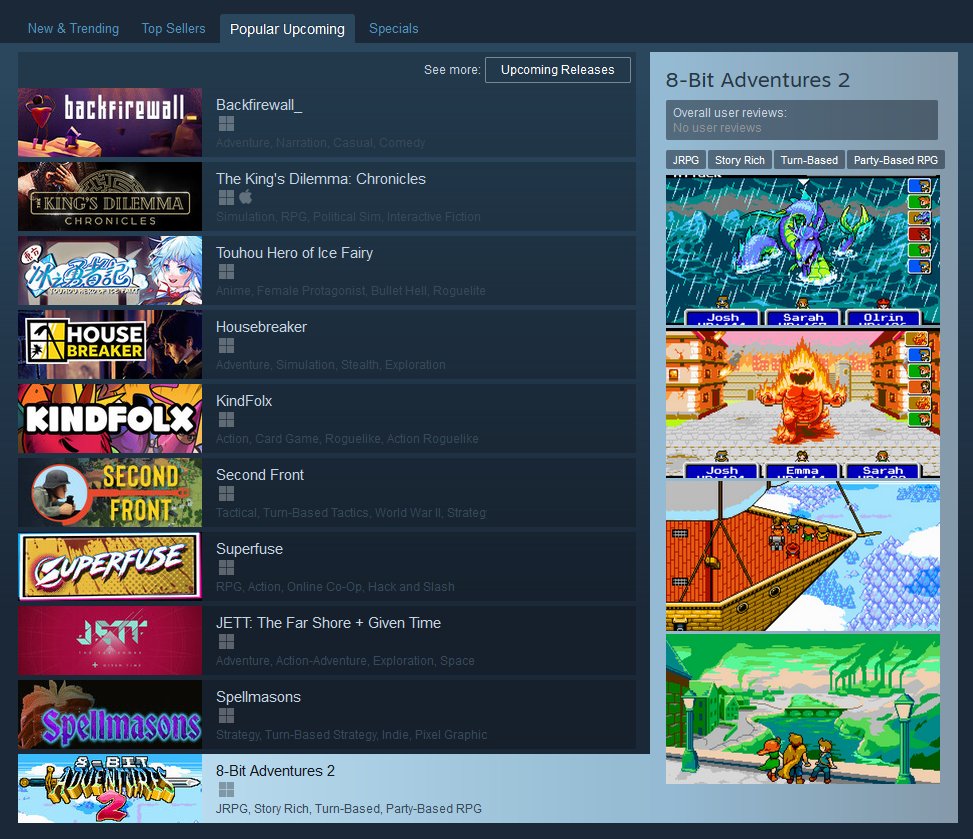Click the Windows icon under Superfuse

click(226, 568)
